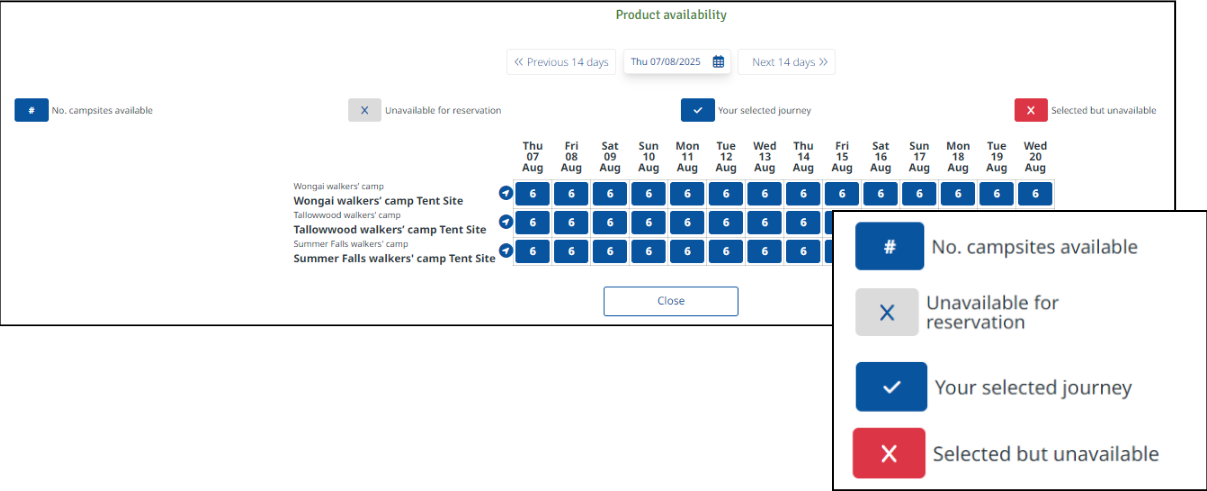The width and height of the screenshot is (1207, 491).
Task: Select Summer Falls Tent Site cell for Thu 07 Aug
Action: click(533, 251)
